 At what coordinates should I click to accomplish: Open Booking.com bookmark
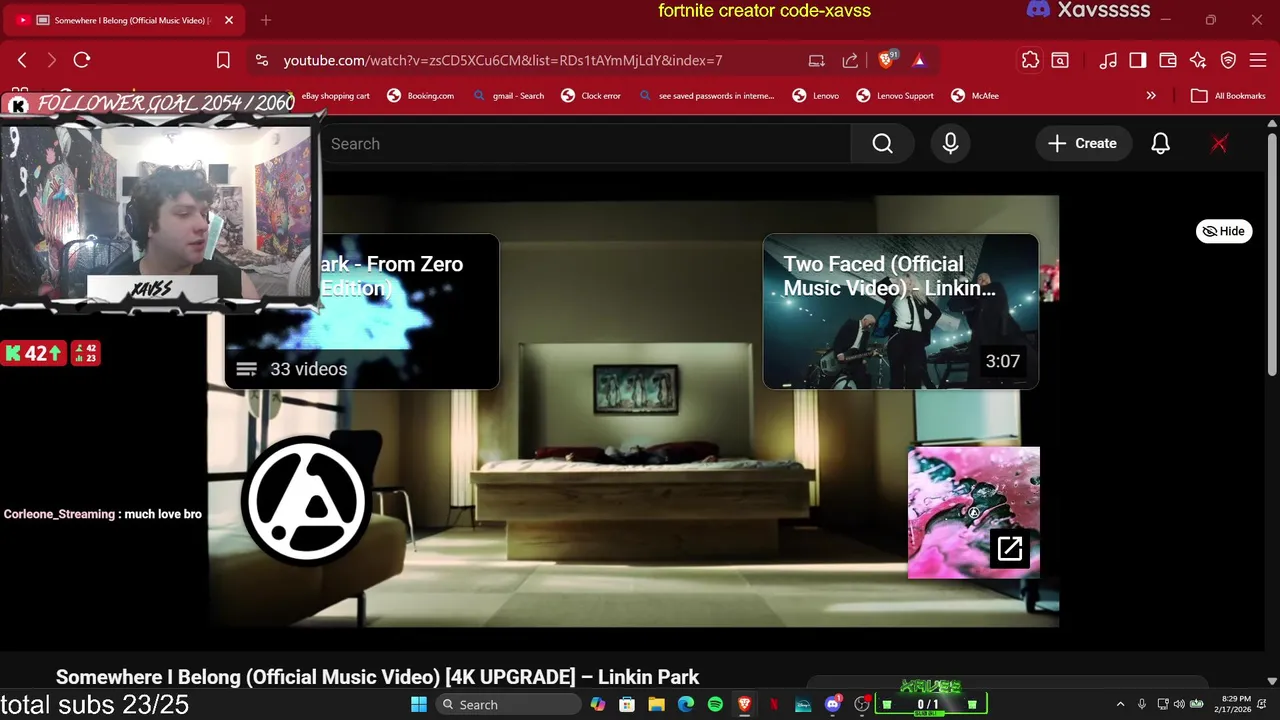[420, 96]
